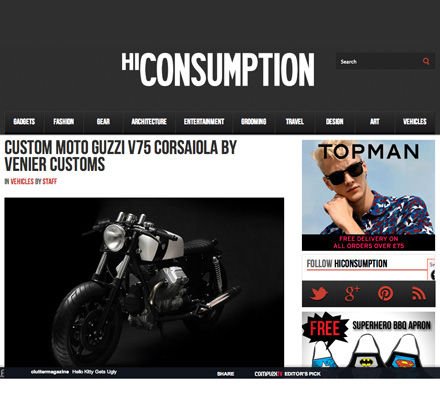Screen dimensions: 440x404
Task: Open the Topman advertisement banner
Action: (x=368, y=195)
